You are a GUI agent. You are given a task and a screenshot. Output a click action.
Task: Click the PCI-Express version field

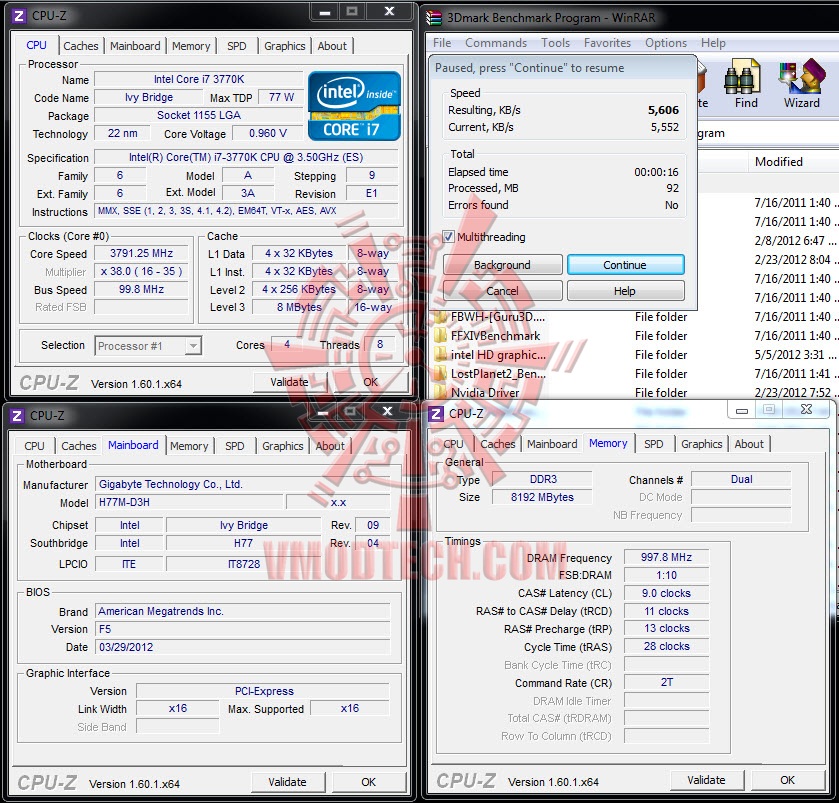[264, 691]
